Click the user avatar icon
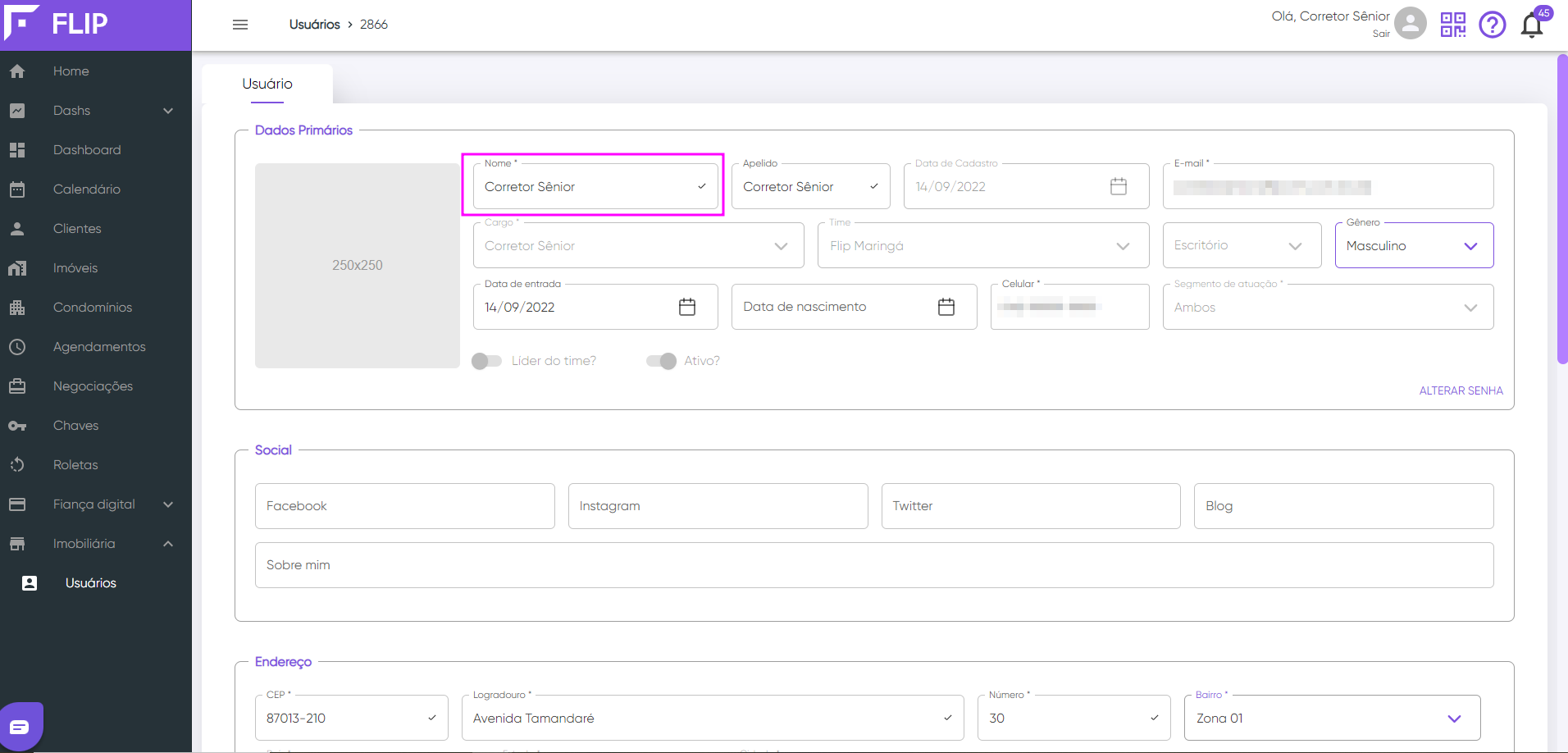This screenshot has width=1568, height=753. tap(1411, 23)
